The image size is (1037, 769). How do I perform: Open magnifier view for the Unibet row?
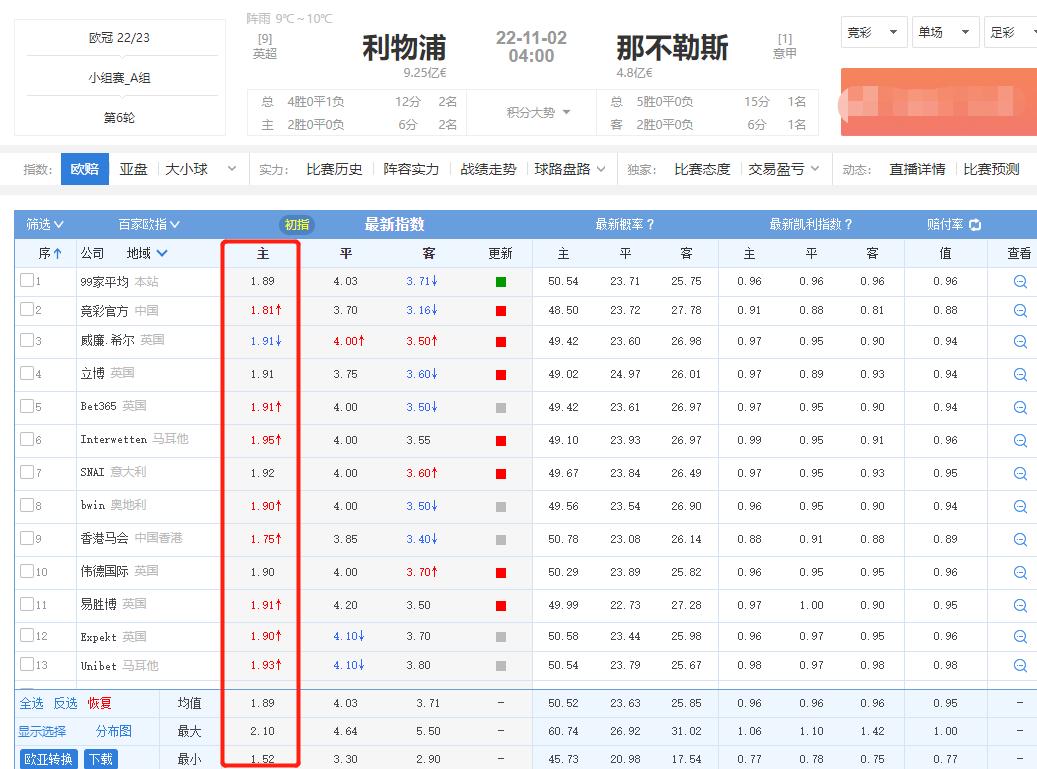tap(1018, 665)
